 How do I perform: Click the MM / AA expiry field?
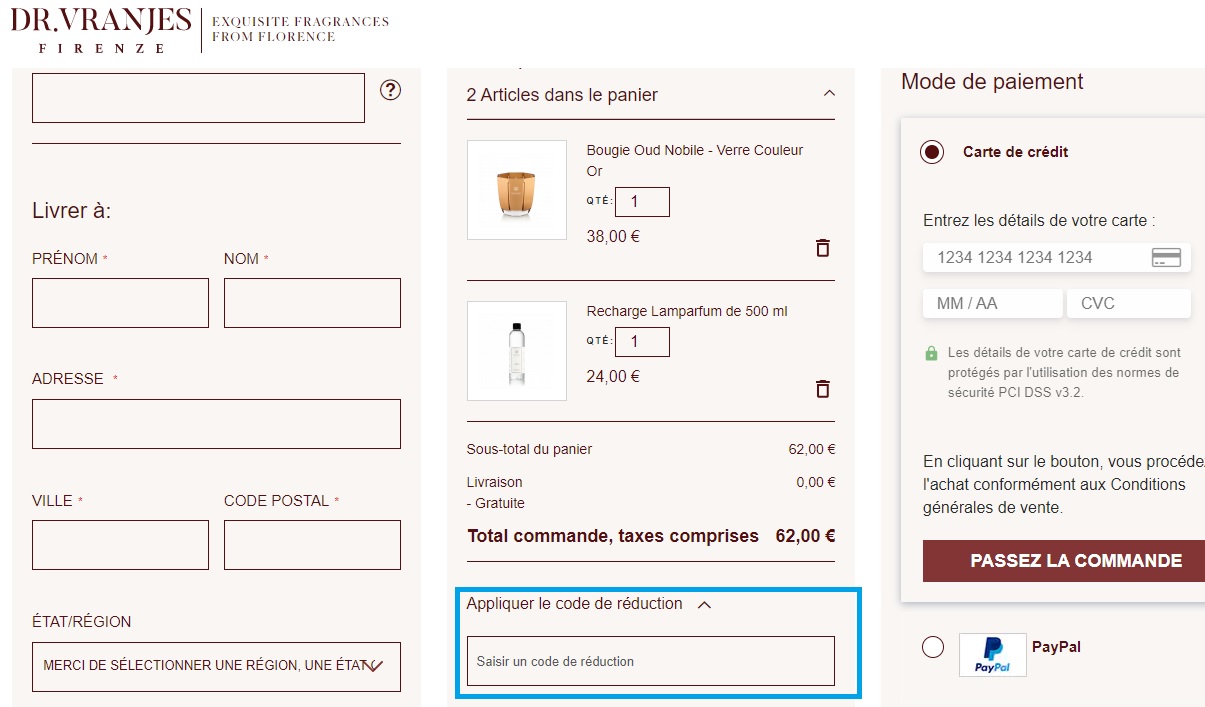992,303
